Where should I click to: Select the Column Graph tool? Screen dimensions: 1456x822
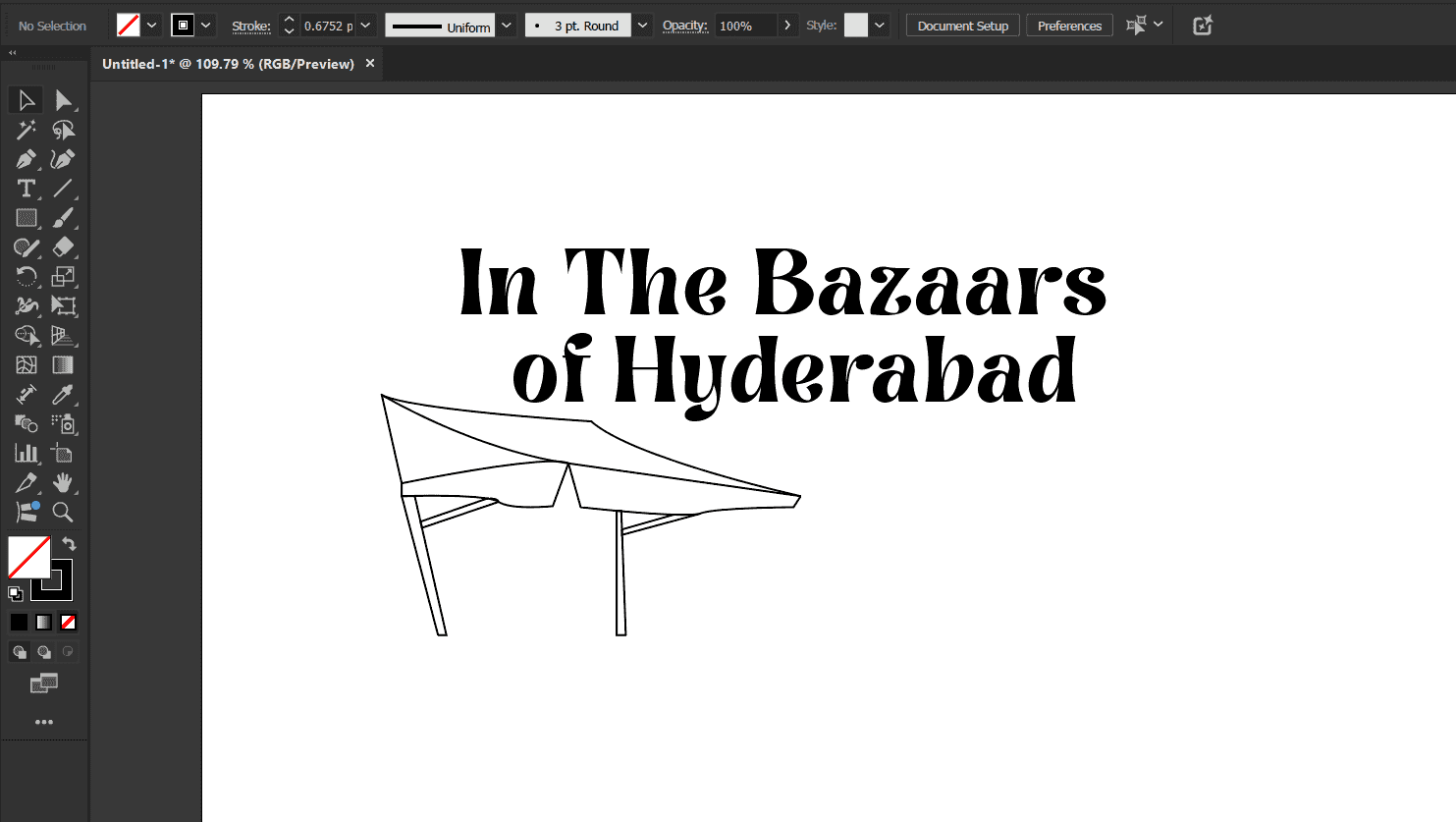27,454
